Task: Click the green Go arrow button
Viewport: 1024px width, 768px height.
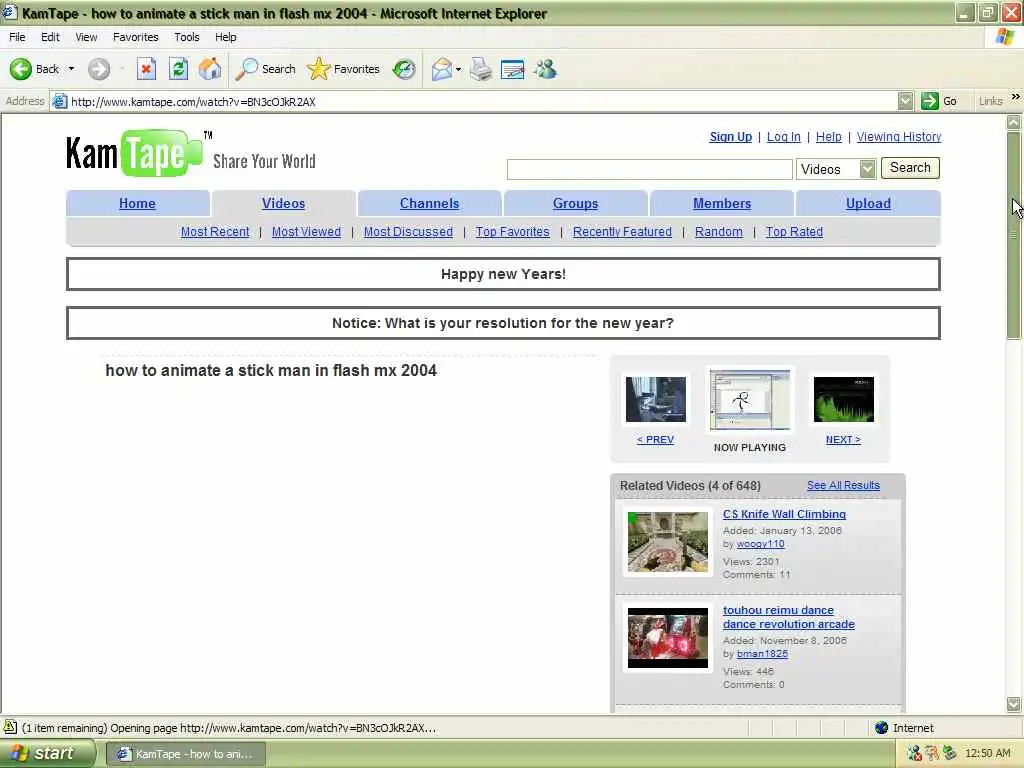Action: [929, 101]
